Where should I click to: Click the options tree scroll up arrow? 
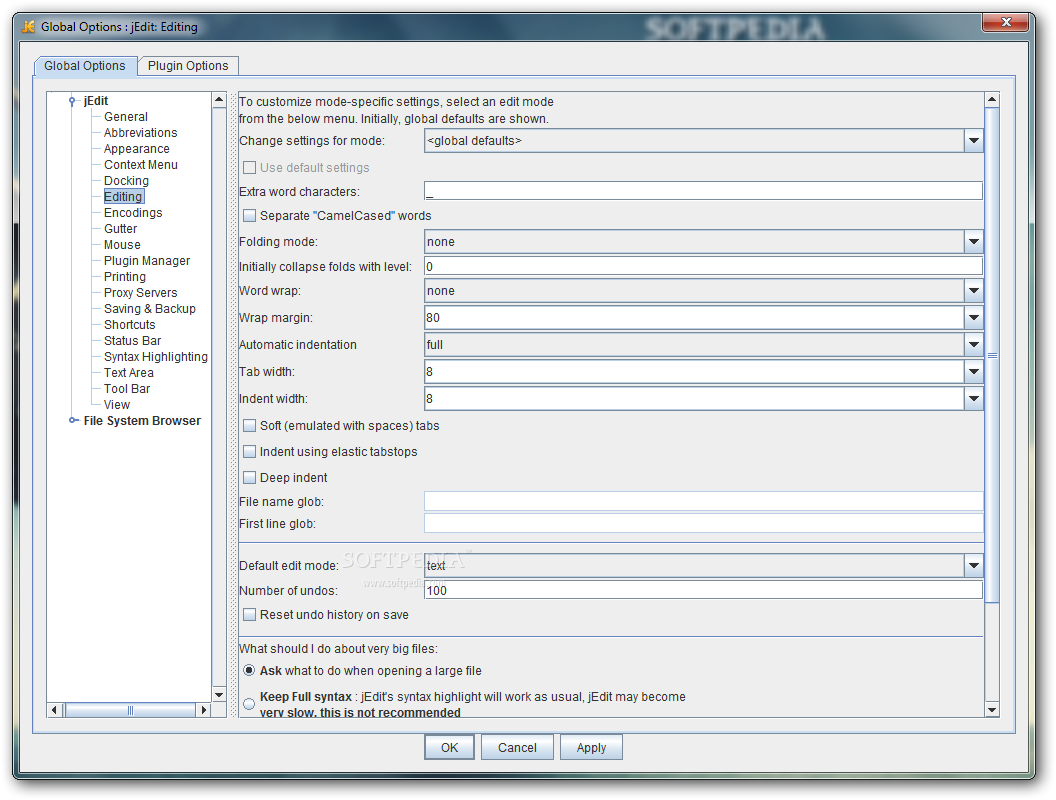(x=219, y=100)
